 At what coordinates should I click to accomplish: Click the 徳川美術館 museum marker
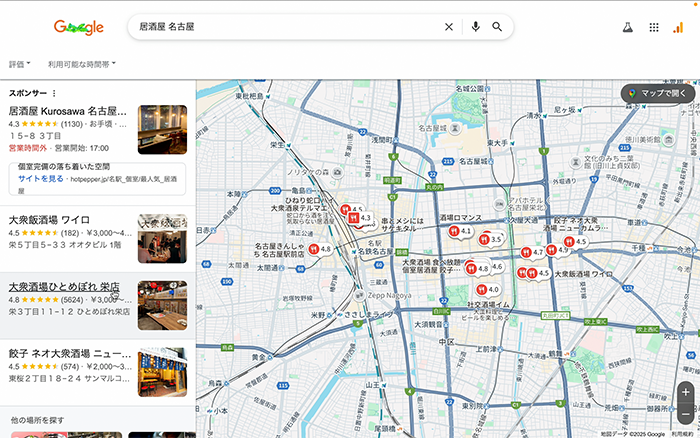click(668, 140)
